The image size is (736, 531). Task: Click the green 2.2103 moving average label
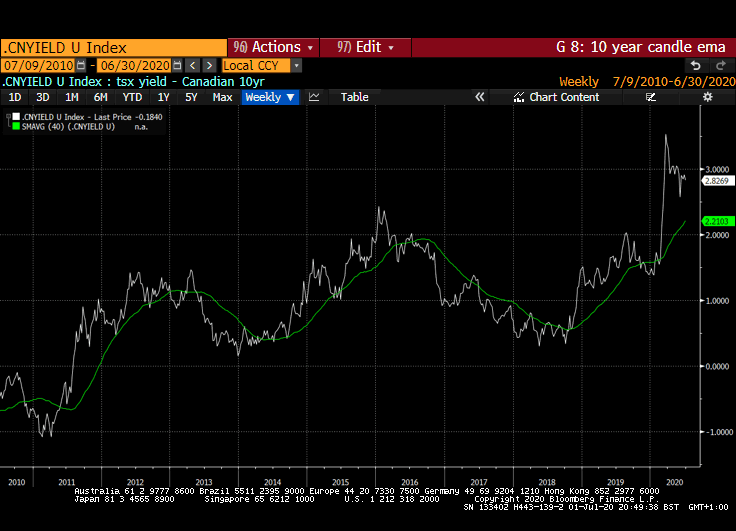click(x=717, y=221)
